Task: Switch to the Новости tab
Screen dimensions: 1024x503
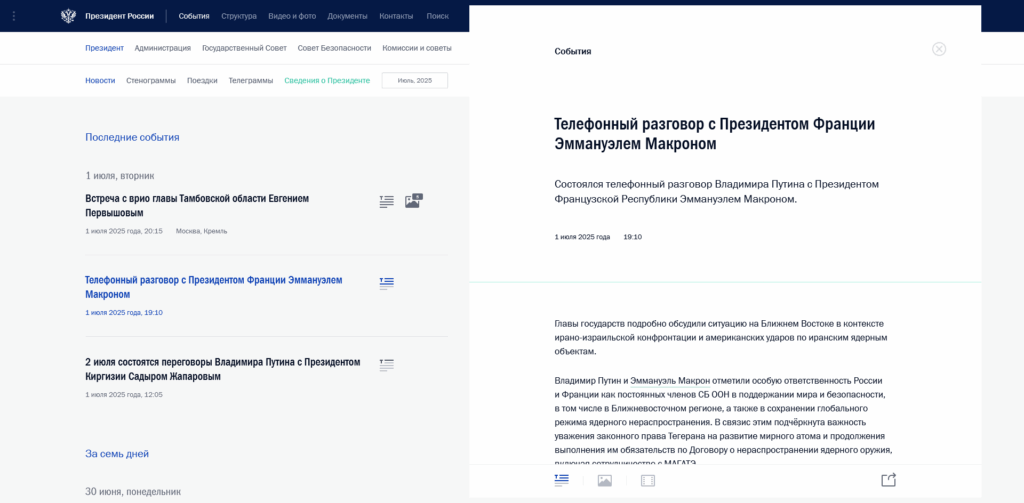Action: click(100, 80)
